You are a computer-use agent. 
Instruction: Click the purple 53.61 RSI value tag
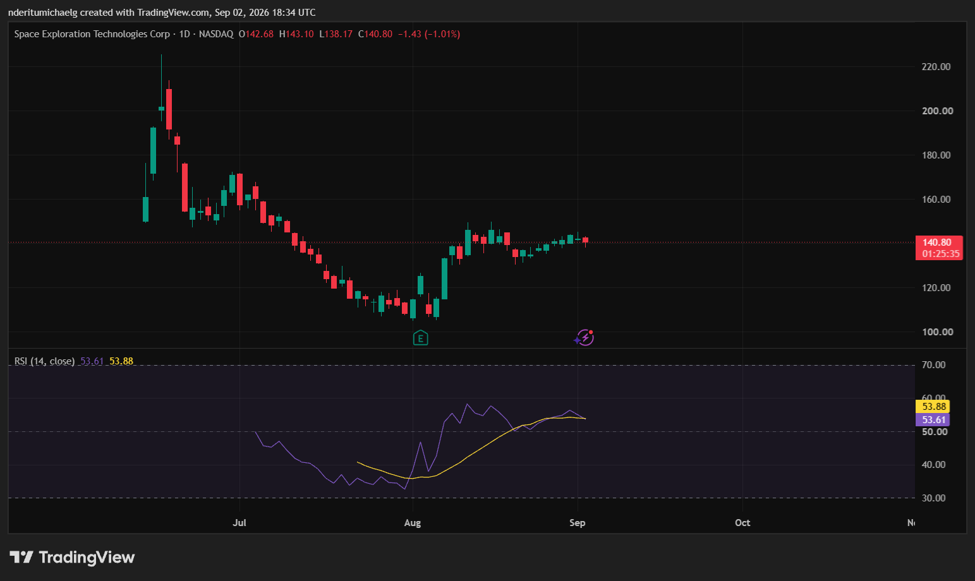tap(933, 419)
